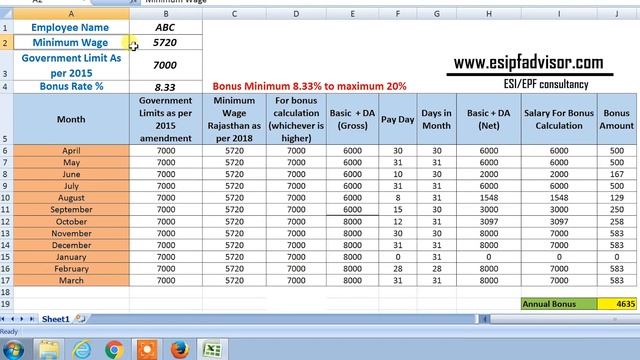This screenshot has width=640, height=360.
Task: Launch Firefox from taskbar
Action: (x=180, y=350)
